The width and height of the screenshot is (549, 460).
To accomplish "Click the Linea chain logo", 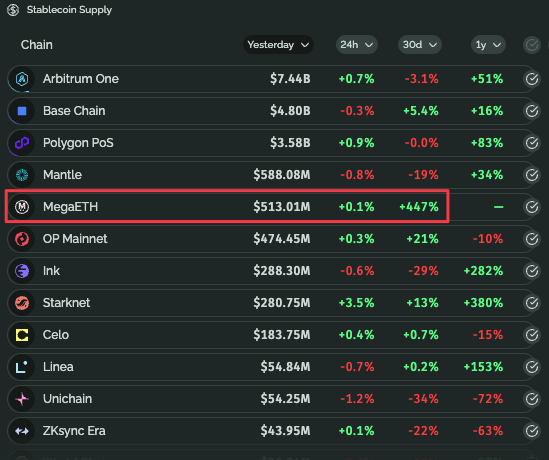I will point(22,367).
